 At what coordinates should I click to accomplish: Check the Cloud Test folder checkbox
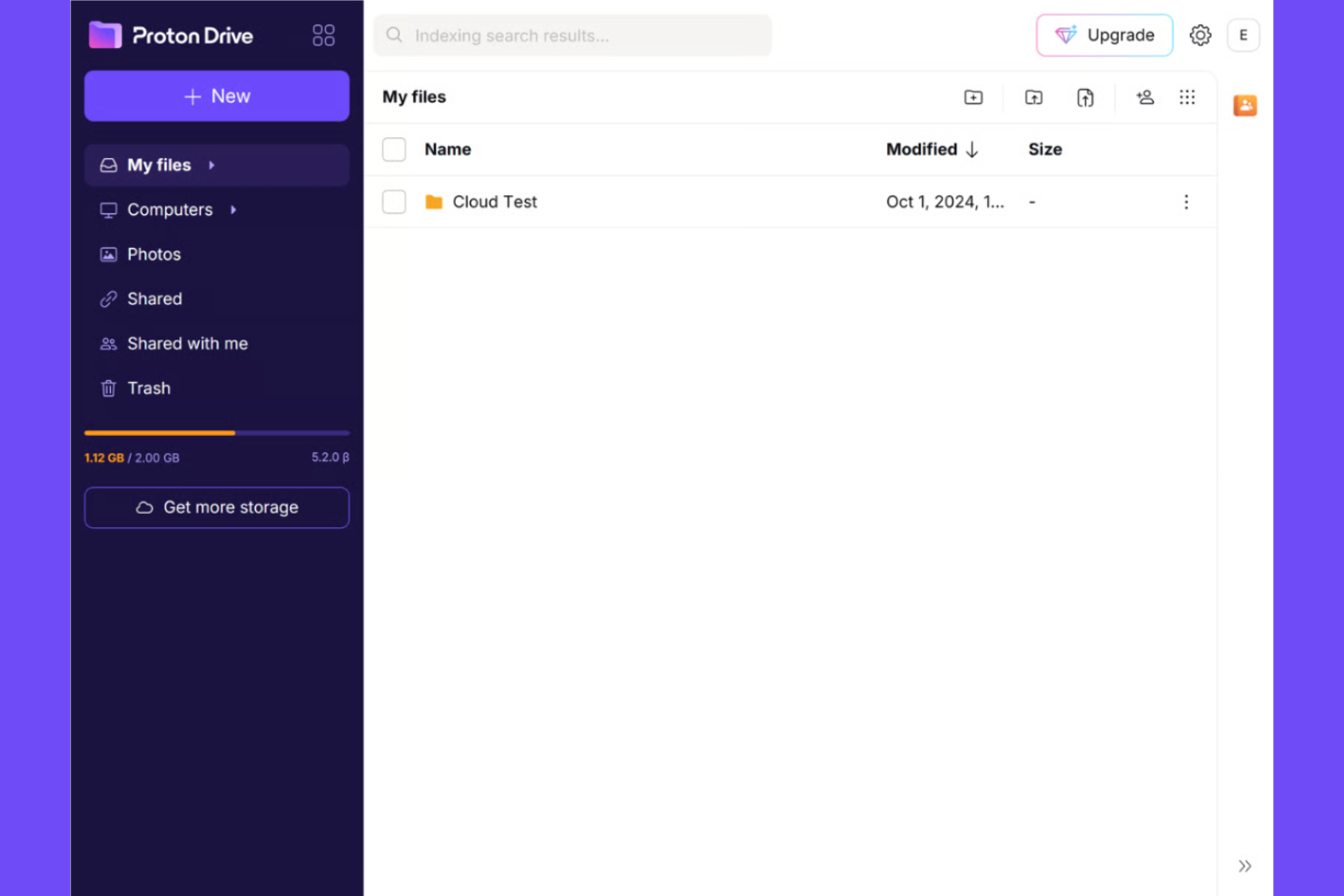tap(393, 202)
